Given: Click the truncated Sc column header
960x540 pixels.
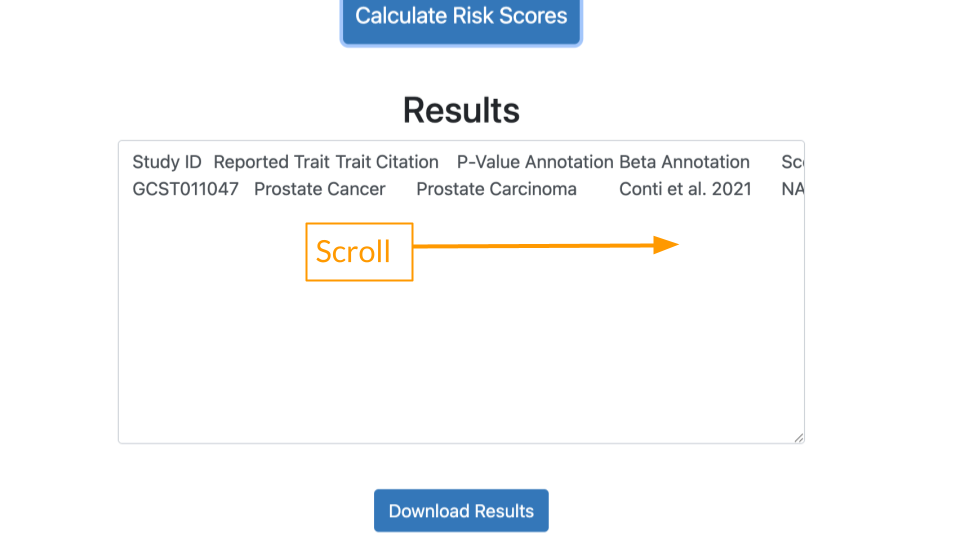Looking at the screenshot, I should pyautogui.click(x=792, y=162).
